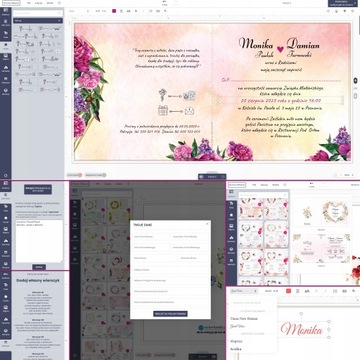Screen dimensions: 360x360
Task: Click the templates grid icon in template browser sidebar
Action: tap(231, 193)
